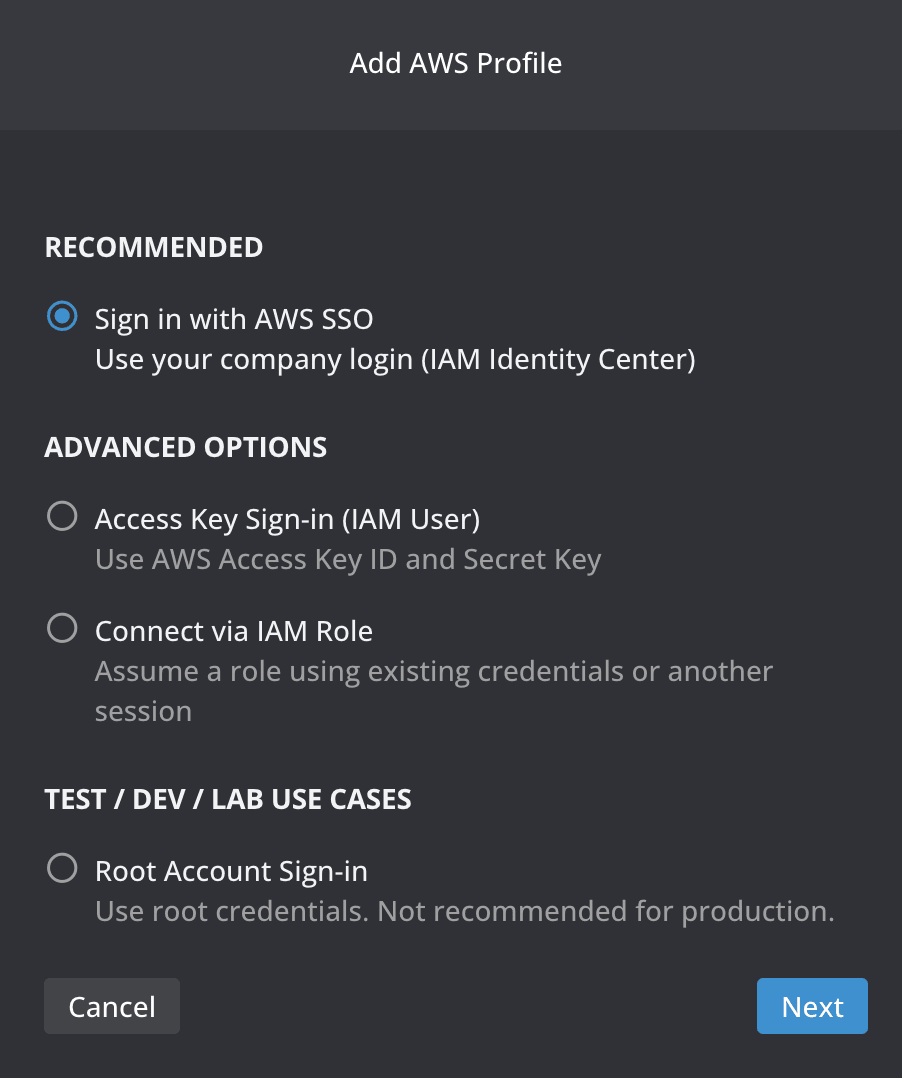The height and width of the screenshot is (1078, 902).
Task: Select the Sign in with AWS SSO radio button
Action: 62,317
